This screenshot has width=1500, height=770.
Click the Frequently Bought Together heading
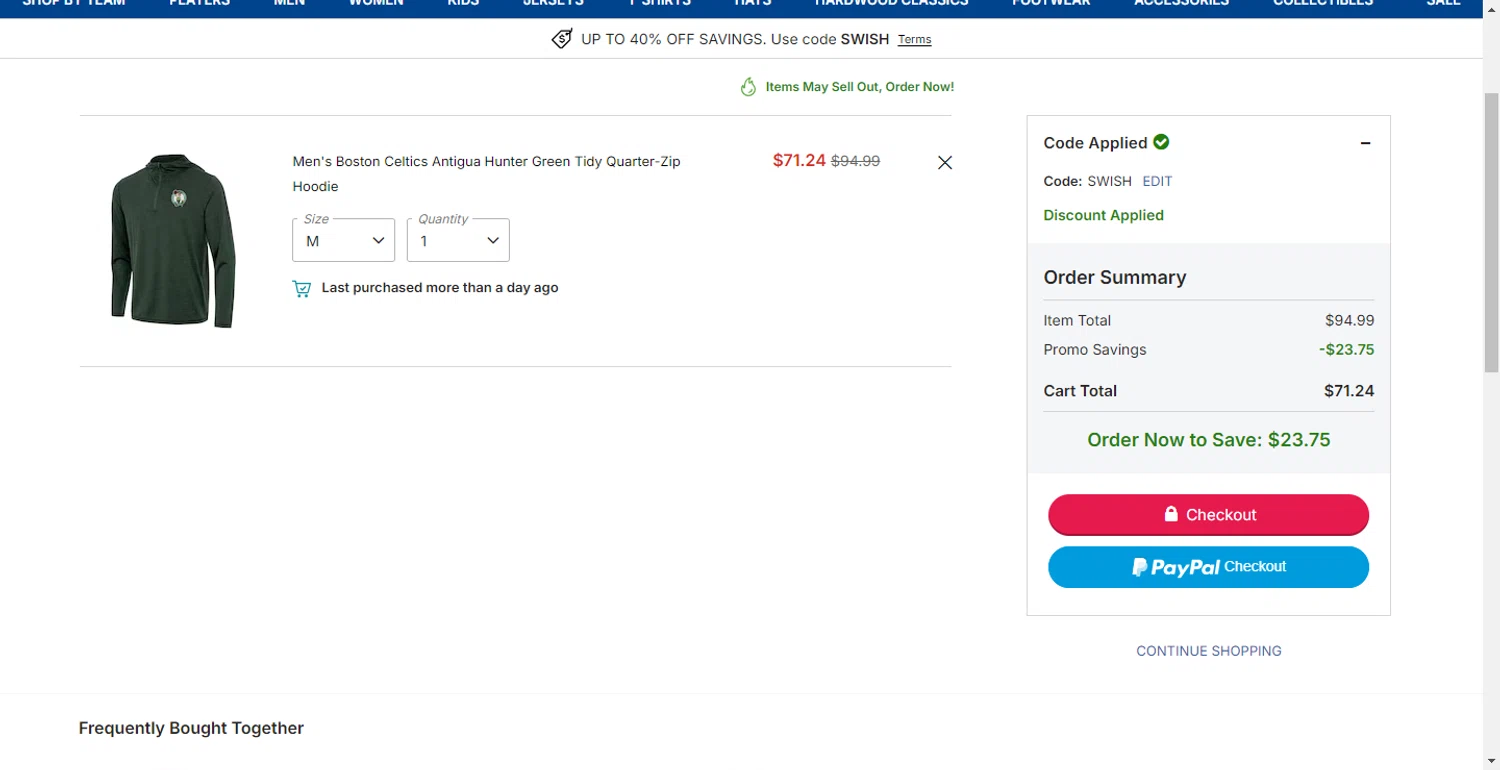[191, 728]
